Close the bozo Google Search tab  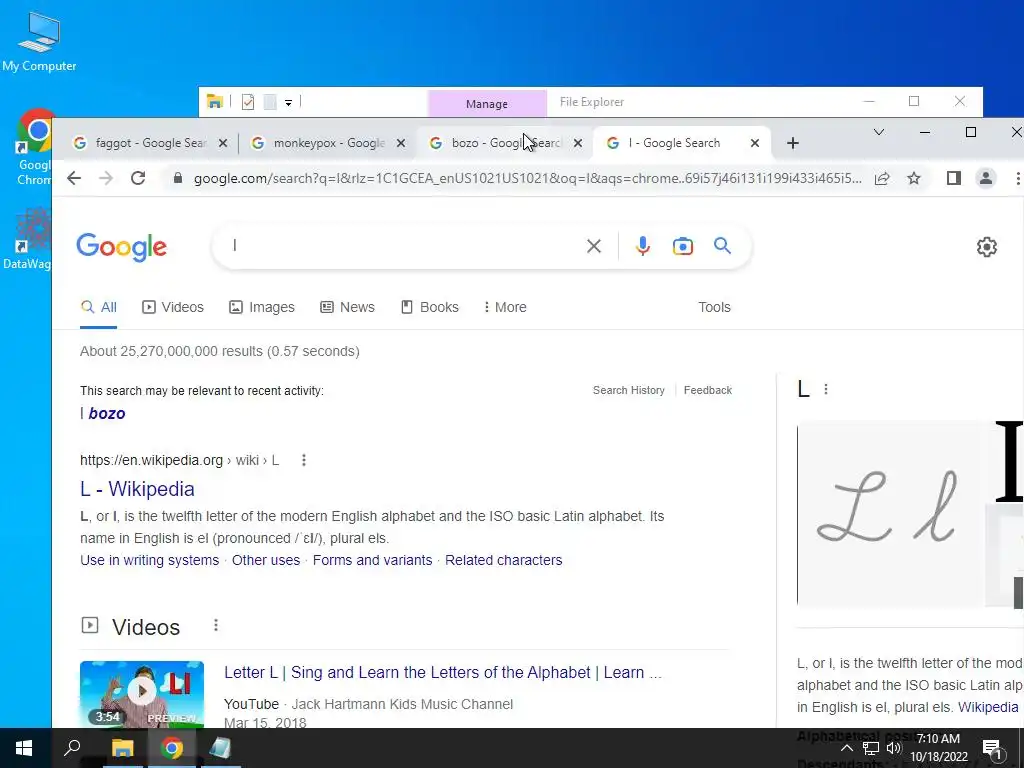pyautogui.click(x=578, y=143)
